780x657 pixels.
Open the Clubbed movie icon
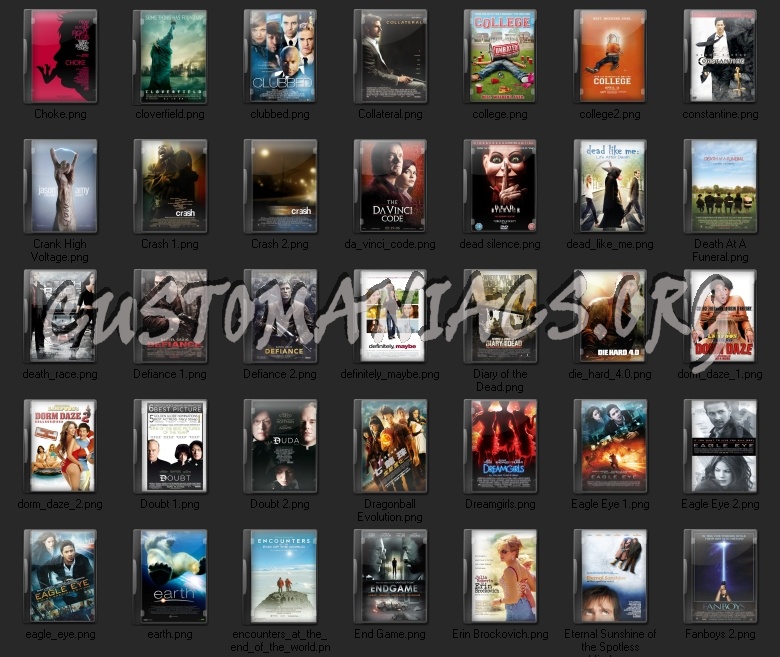(280, 56)
